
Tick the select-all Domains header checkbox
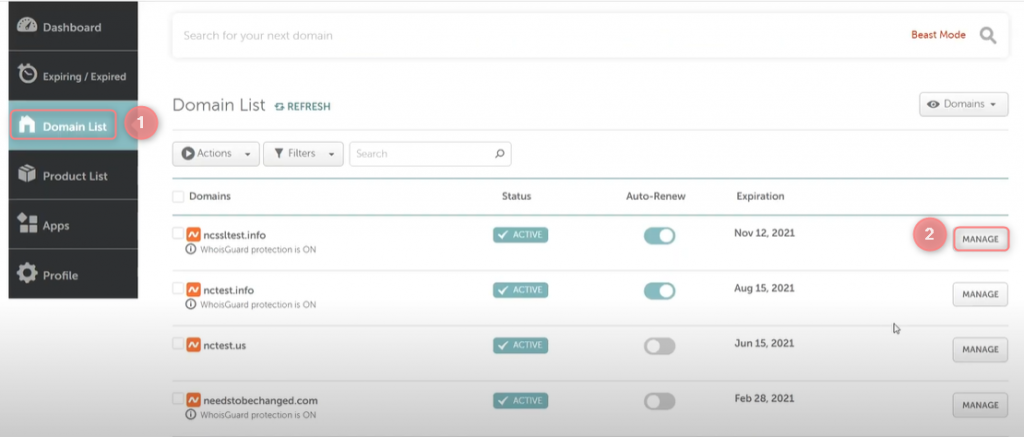(178, 196)
